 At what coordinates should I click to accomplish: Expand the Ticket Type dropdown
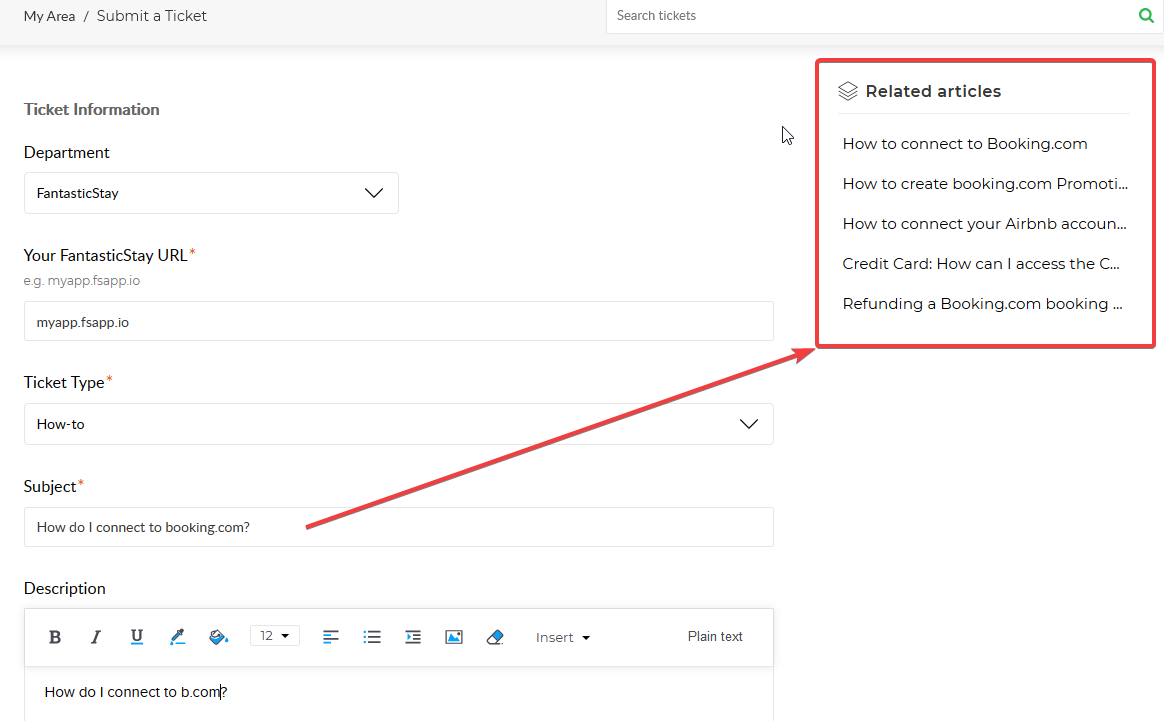coord(399,424)
